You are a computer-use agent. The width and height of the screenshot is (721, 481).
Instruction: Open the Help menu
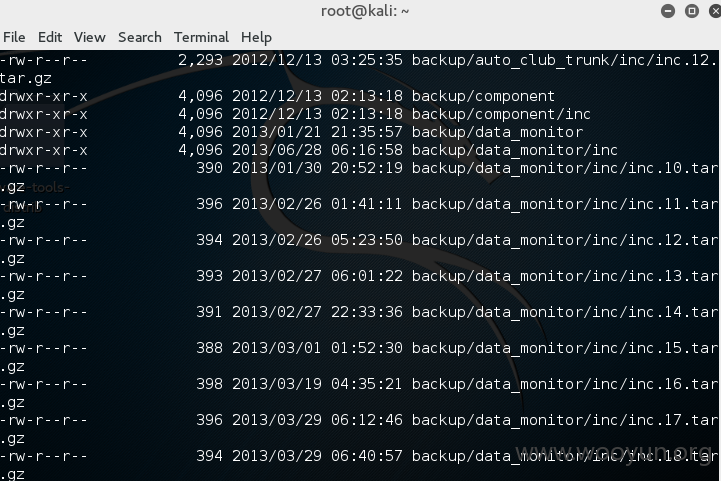pyautogui.click(x=257, y=38)
